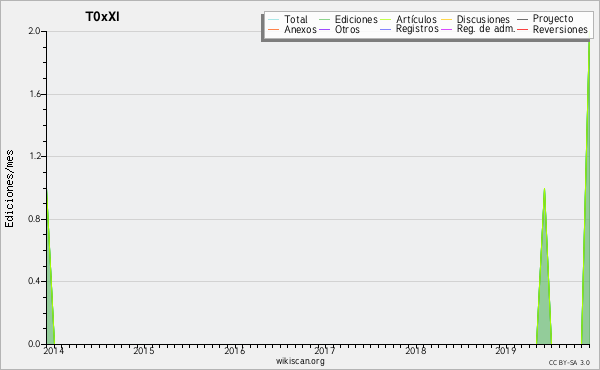Click the 2.0 y-axis value

[x=34, y=31]
